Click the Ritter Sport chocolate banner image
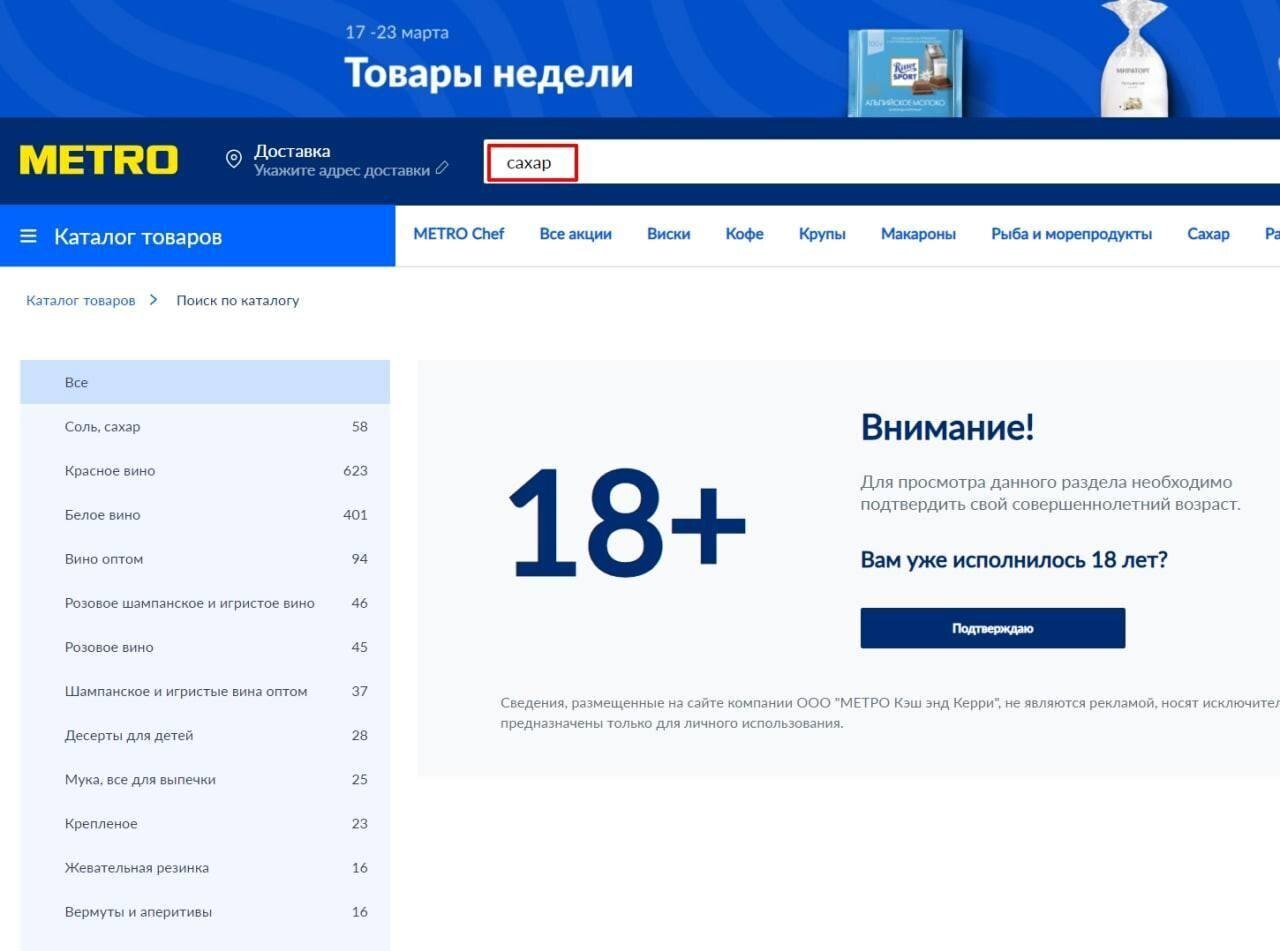 point(904,72)
